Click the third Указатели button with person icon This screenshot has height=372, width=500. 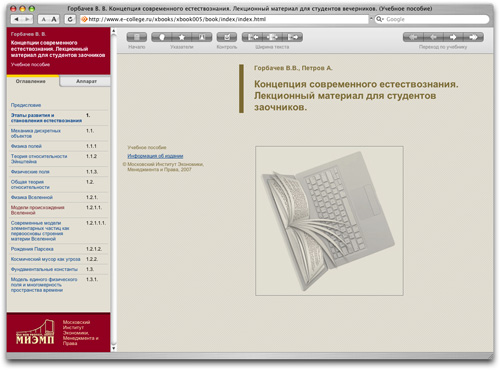pyautogui.click(x=202, y=37)
